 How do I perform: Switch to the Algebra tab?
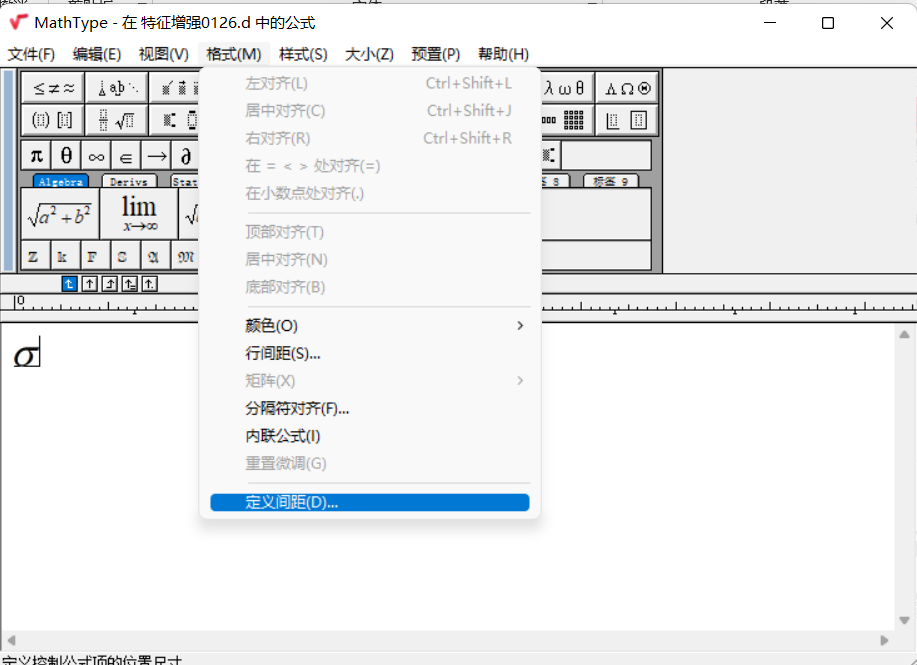click(x=61, y=181)
